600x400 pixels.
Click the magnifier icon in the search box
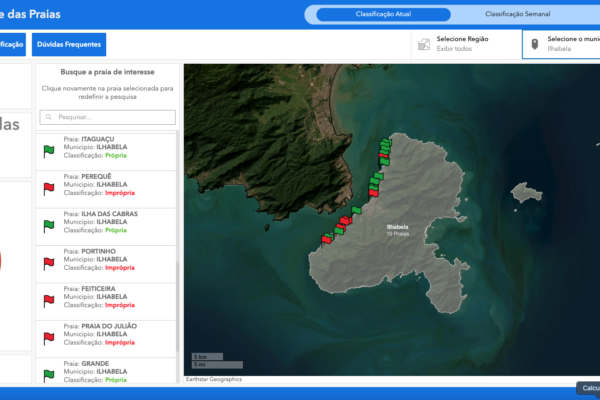pos(48,117)
